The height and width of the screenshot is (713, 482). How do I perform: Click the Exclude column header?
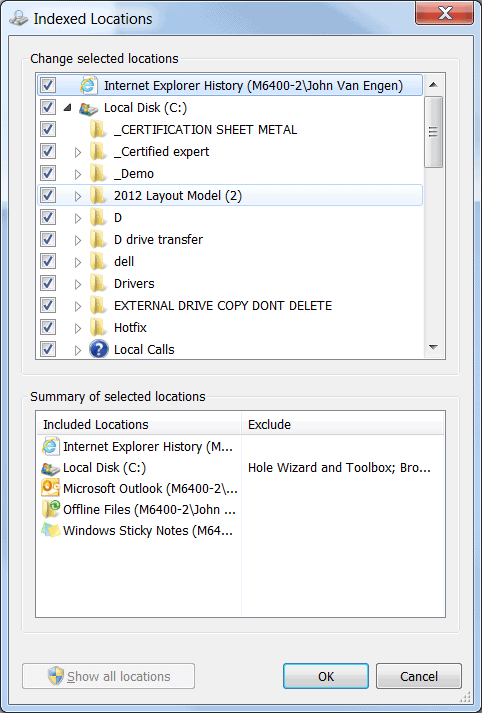pos(342,424)
